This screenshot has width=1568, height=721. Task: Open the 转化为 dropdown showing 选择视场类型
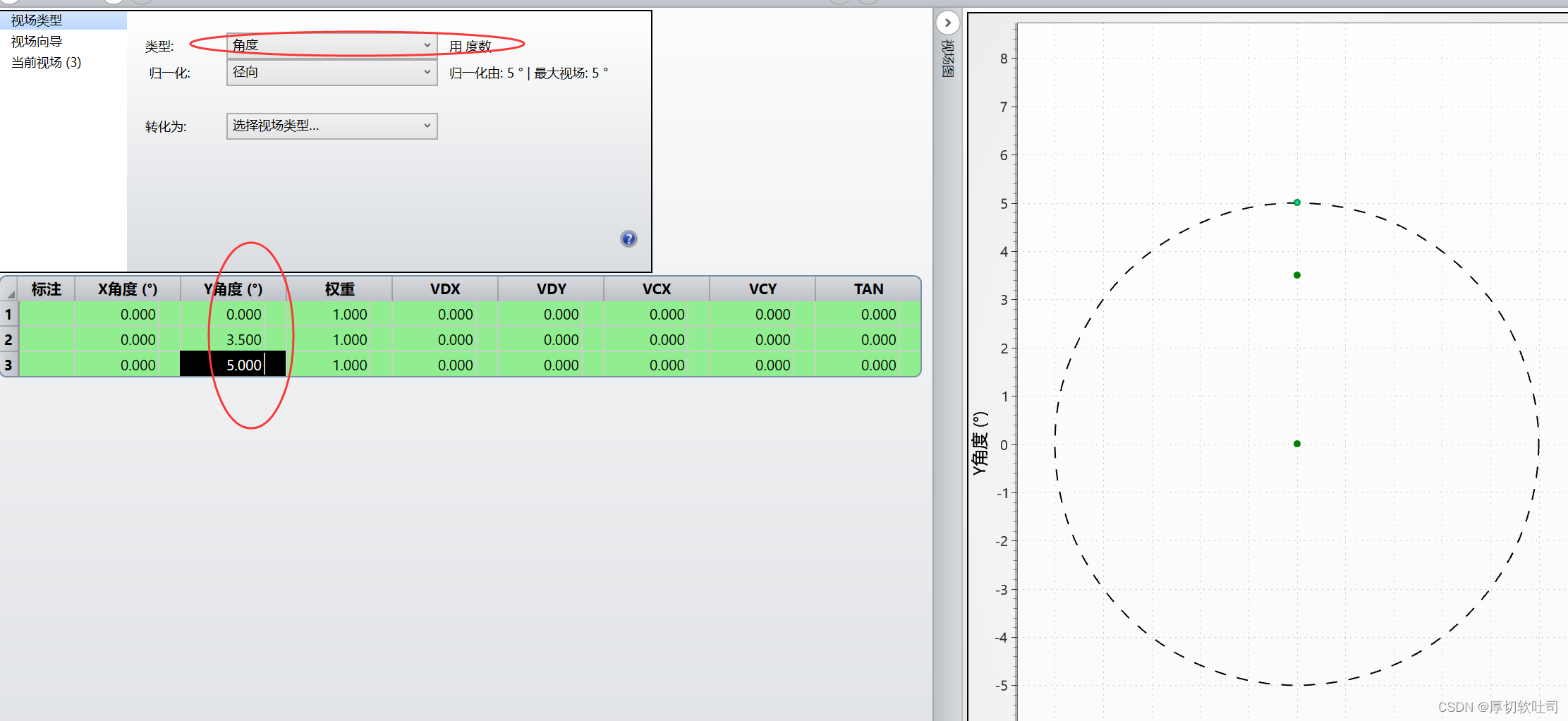click(332, 126)
